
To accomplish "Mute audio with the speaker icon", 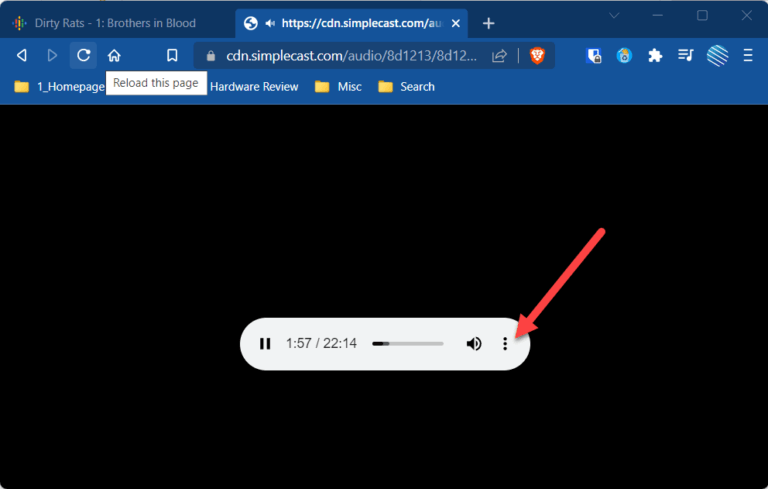I will (474, 344).
